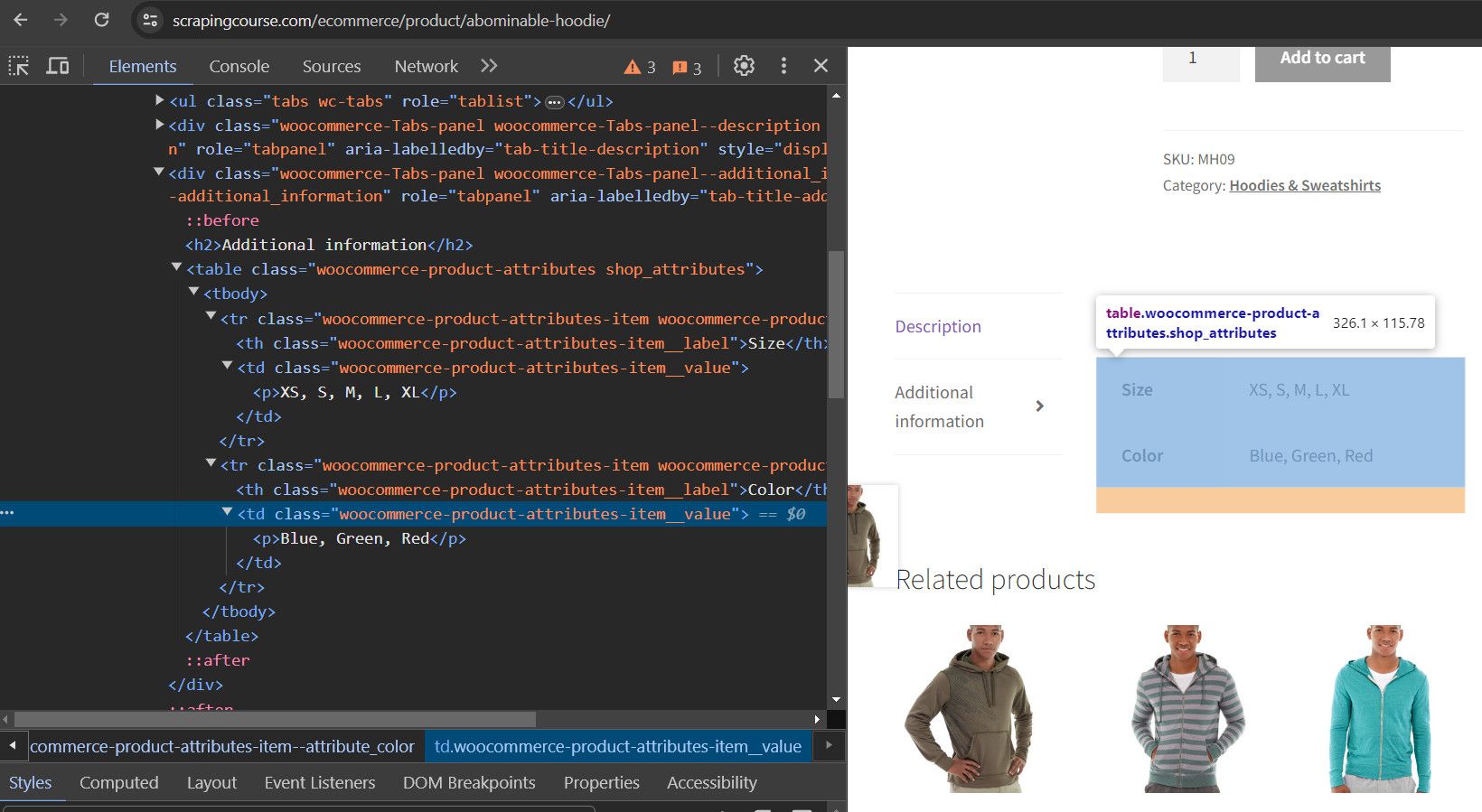The image size is (1482, 812).
Task: Open the teal hoodie related product thumbnail
Action: pyautogui.click(x=1381, y=709)
